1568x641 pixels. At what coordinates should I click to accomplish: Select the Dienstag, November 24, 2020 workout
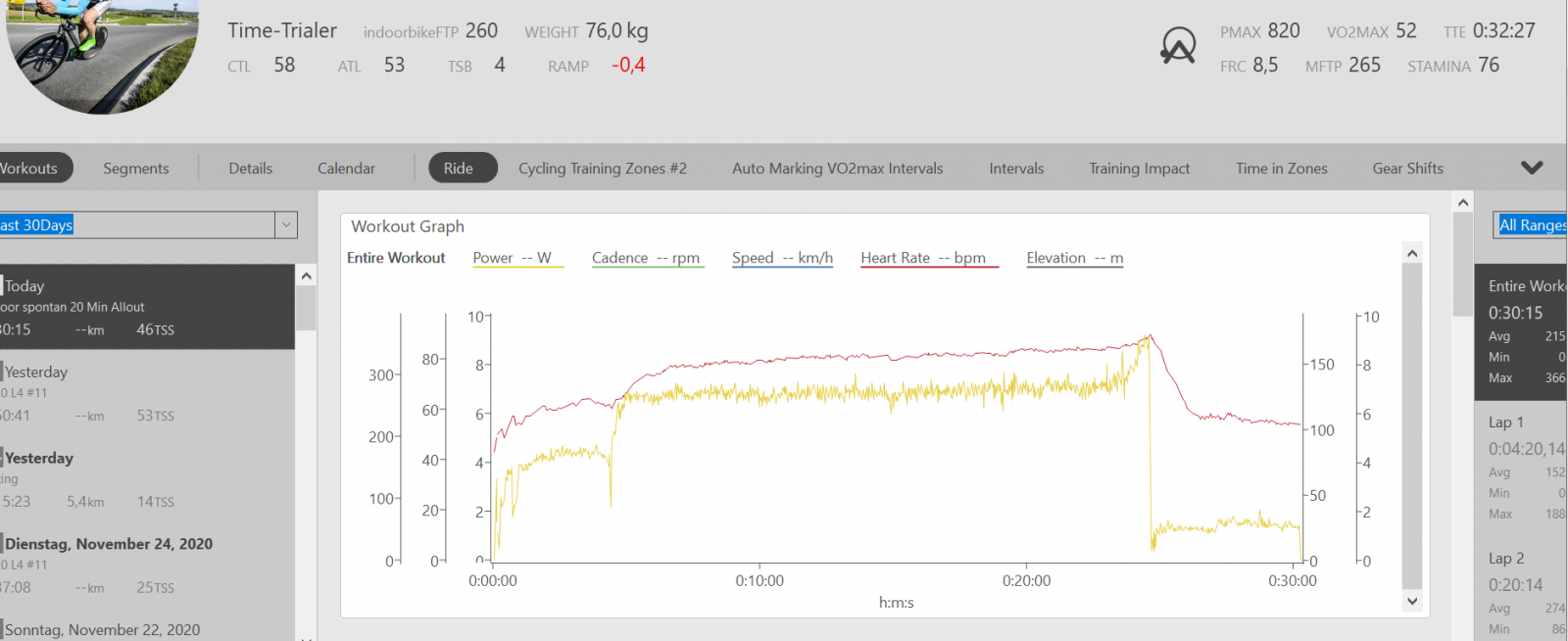click(x=147, y=566)
